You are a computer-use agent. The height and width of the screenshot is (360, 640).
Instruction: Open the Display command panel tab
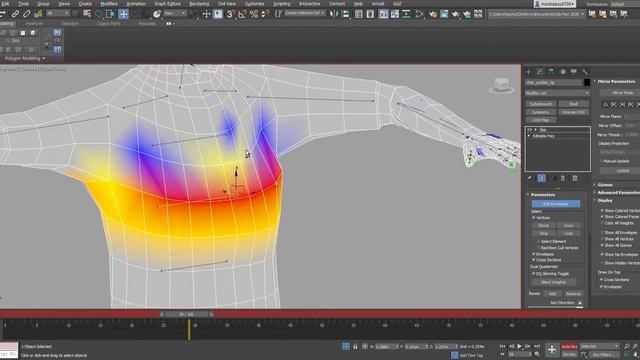click(573, 72)
